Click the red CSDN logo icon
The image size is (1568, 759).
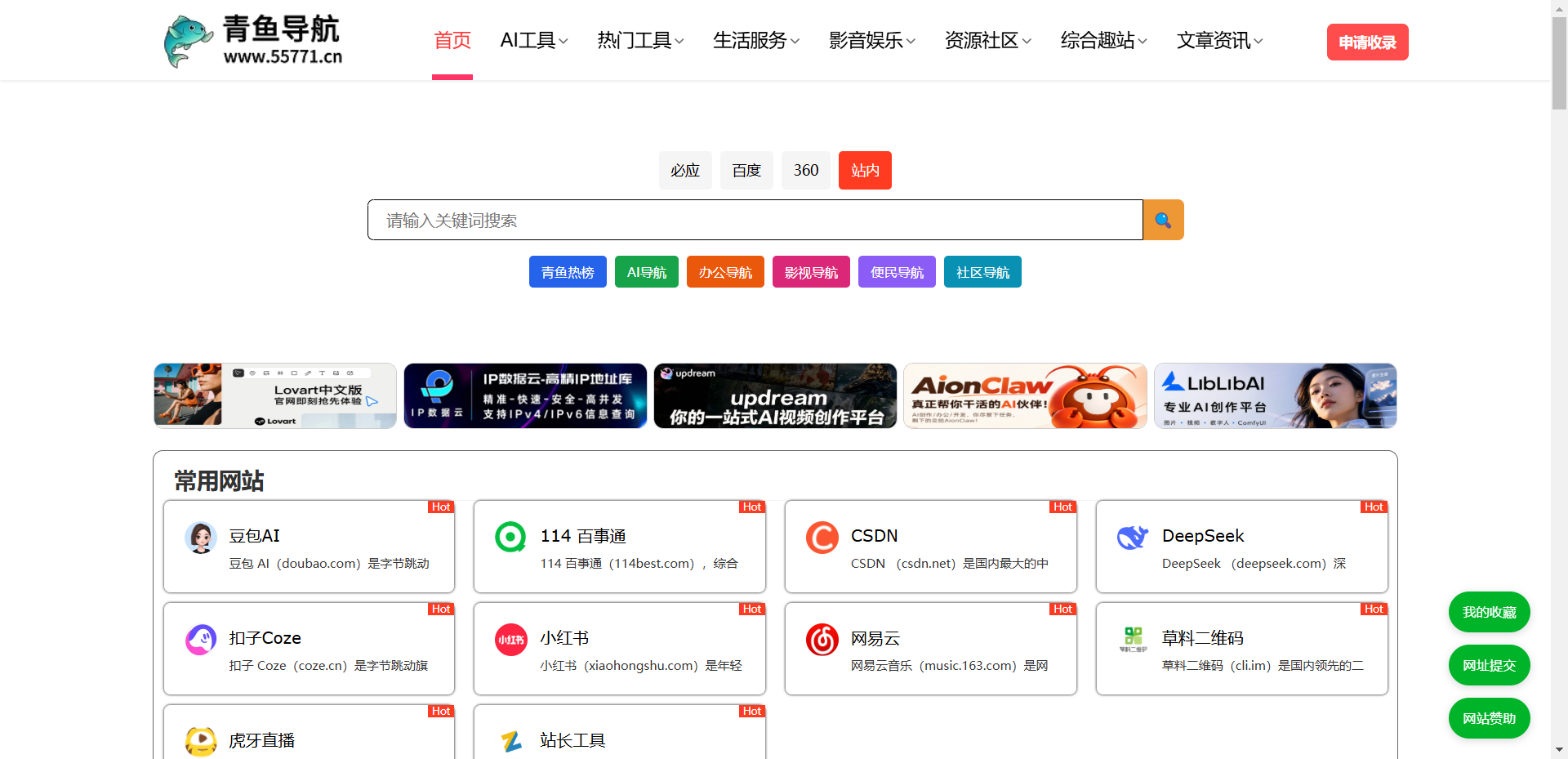tap(822, 538)
